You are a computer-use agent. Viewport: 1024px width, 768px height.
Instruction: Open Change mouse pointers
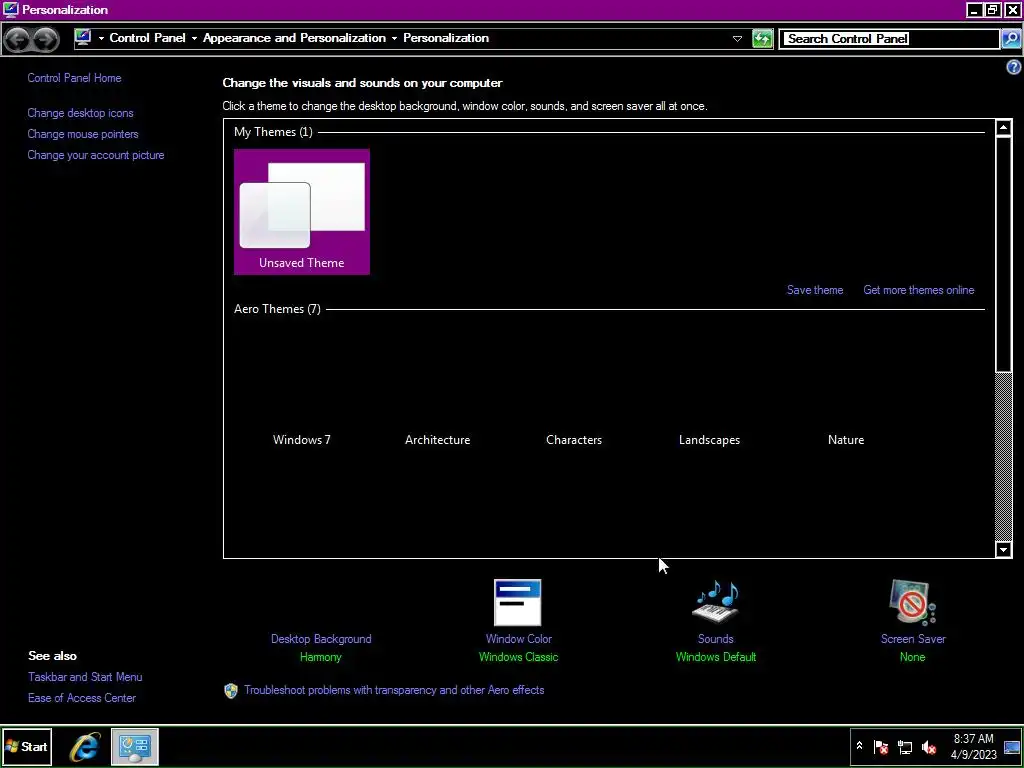[83, 134]
